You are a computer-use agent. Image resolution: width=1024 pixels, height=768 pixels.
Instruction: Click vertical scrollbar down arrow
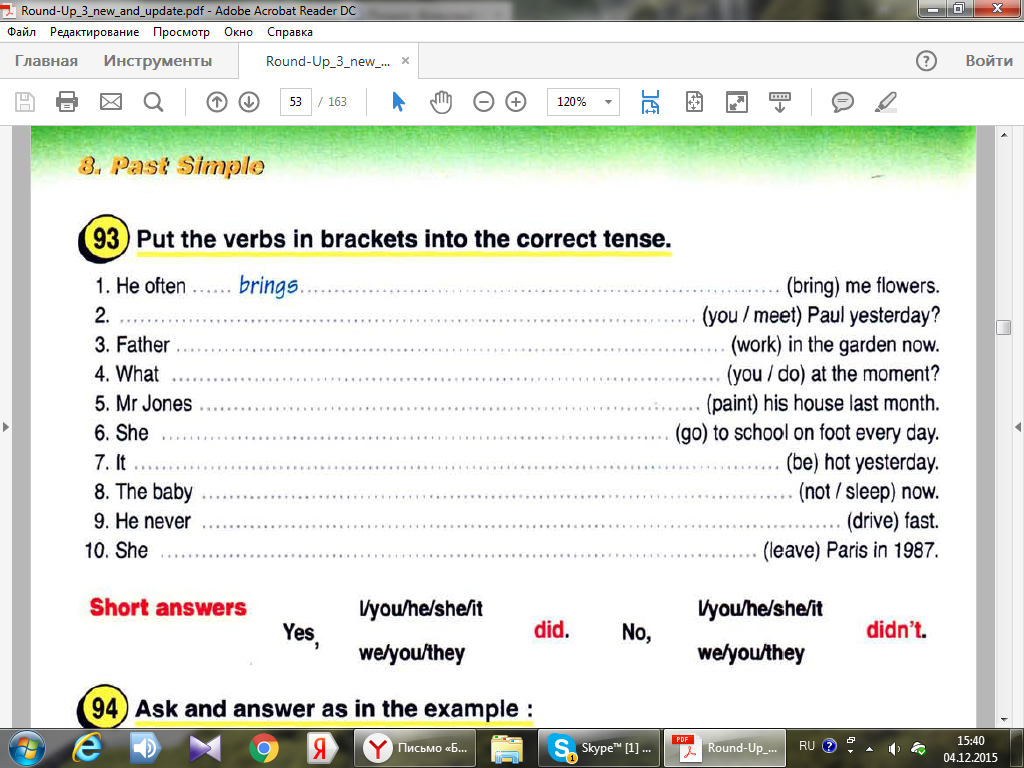(1004, 720)
